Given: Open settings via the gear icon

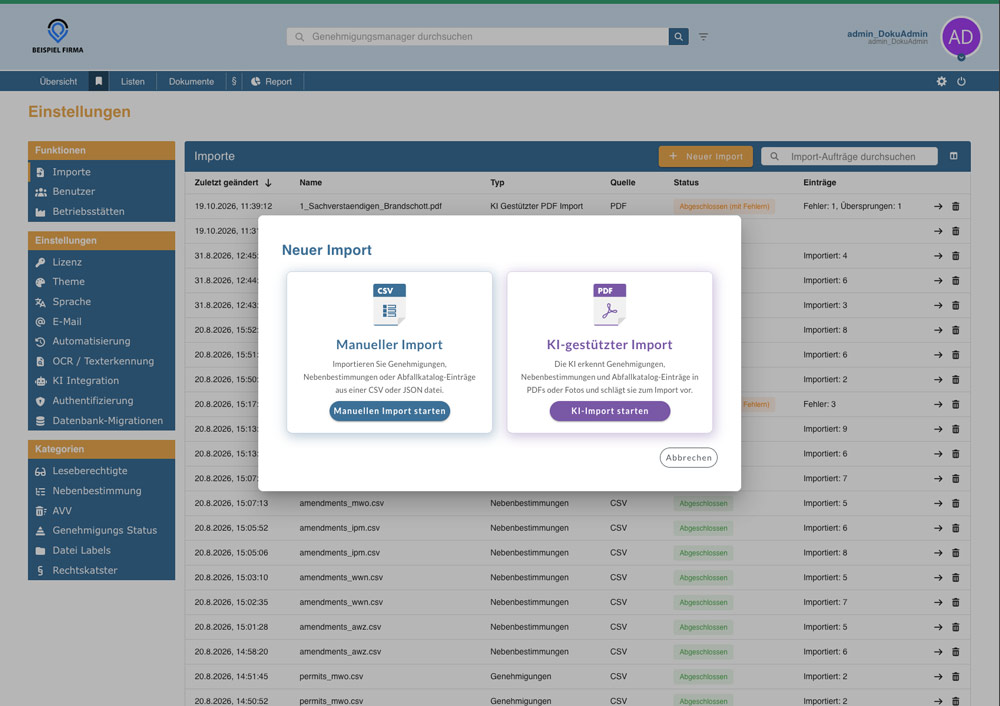Looking at the screenshot, I should [941, 82].
